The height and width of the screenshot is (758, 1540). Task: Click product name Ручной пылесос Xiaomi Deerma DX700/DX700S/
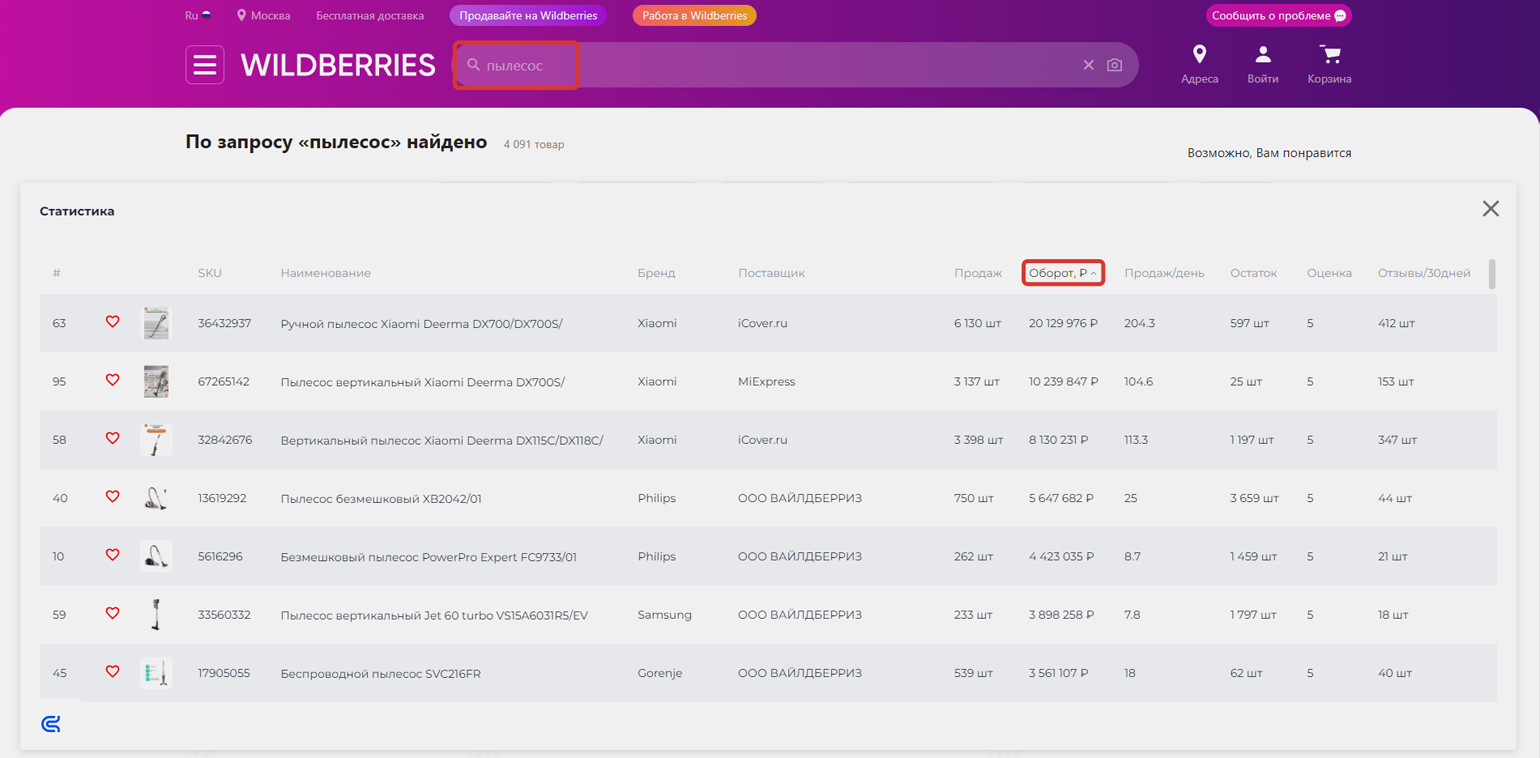421,323
